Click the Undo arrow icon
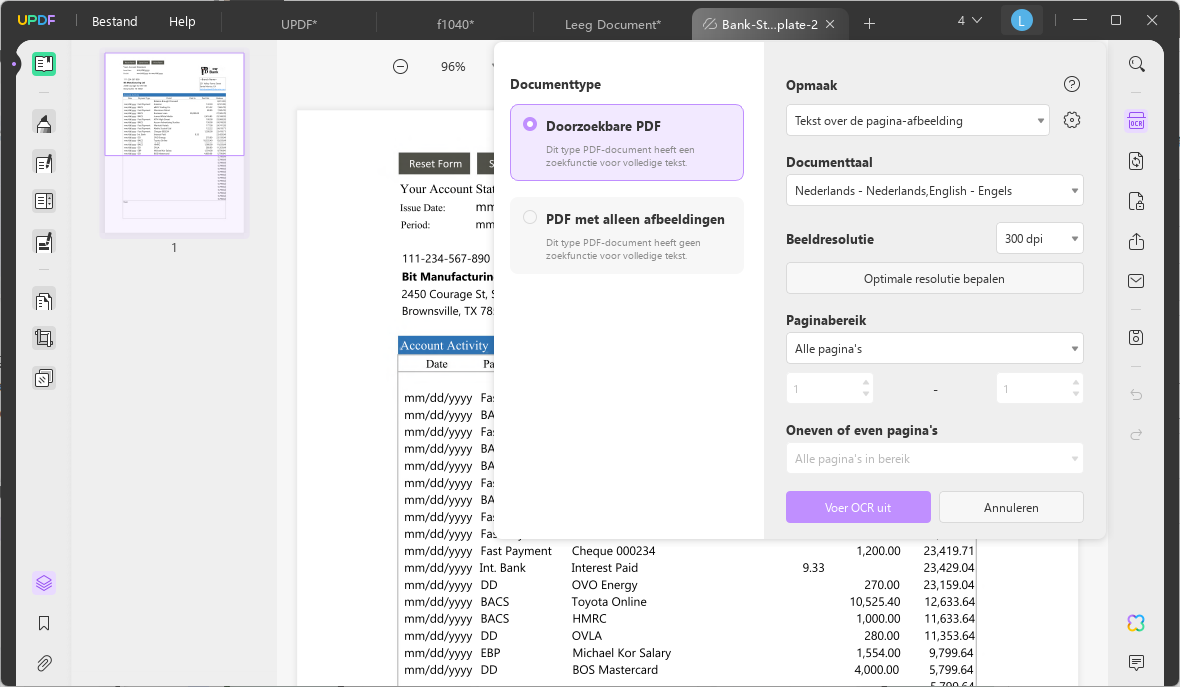The width and height of the screenshot is (1180, 687). pos(1136,395)
